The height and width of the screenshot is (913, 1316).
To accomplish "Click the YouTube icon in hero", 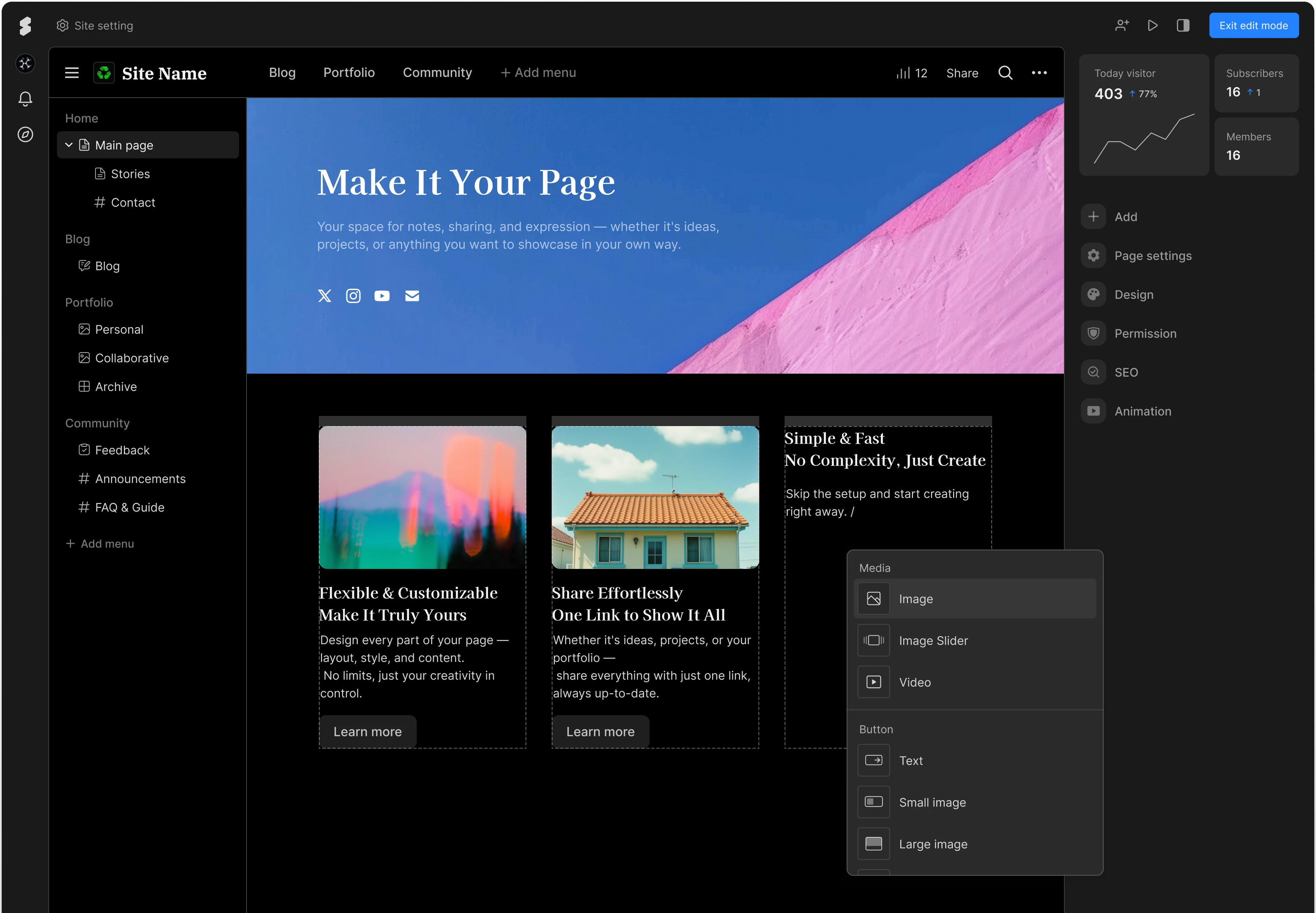I will tap(381, 296).
